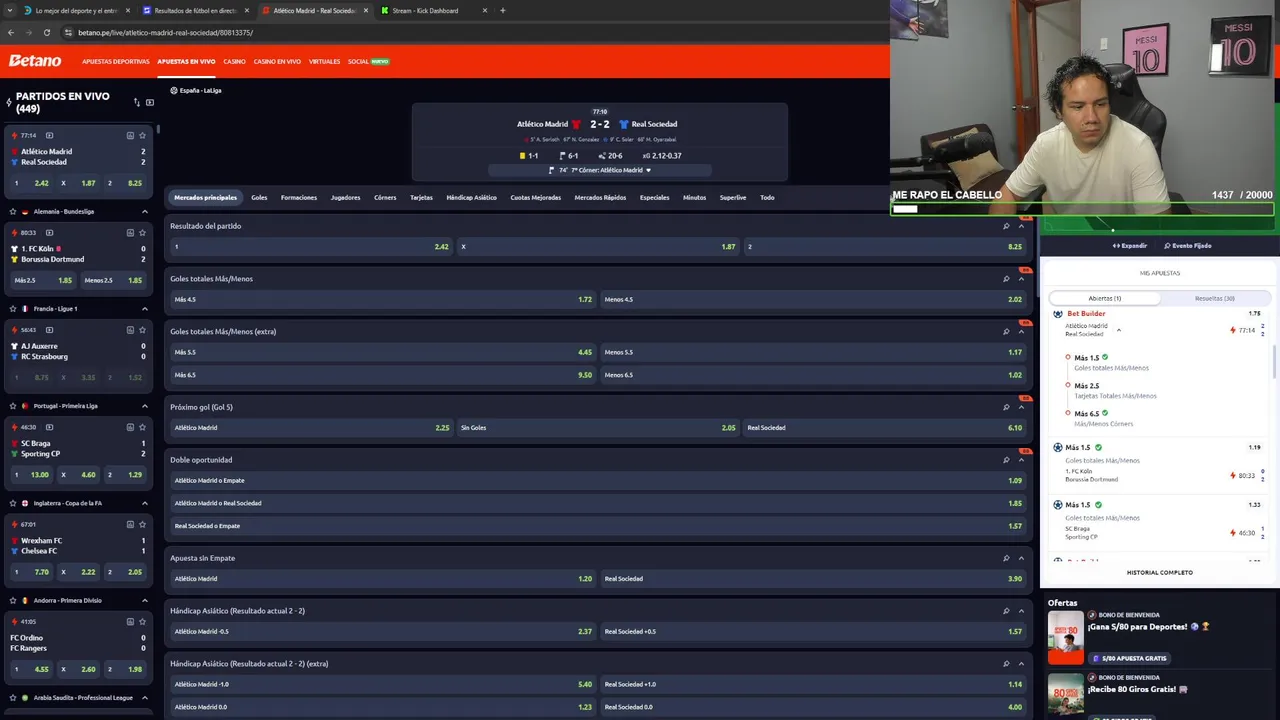
Task: Star the Alemania - Bundesliga league
Action: pyautogui.click(x=12, y=212)
